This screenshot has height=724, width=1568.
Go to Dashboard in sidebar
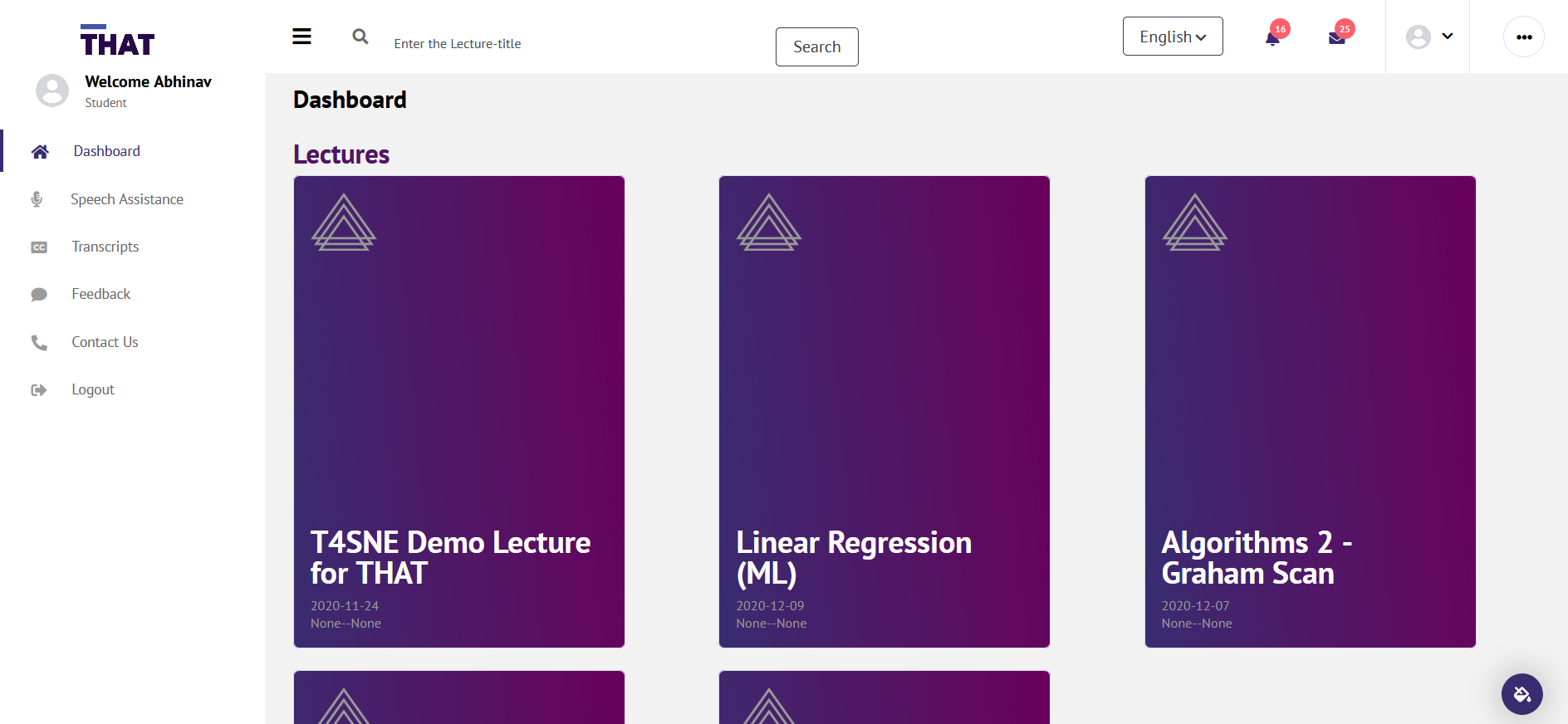coord(106,151)
